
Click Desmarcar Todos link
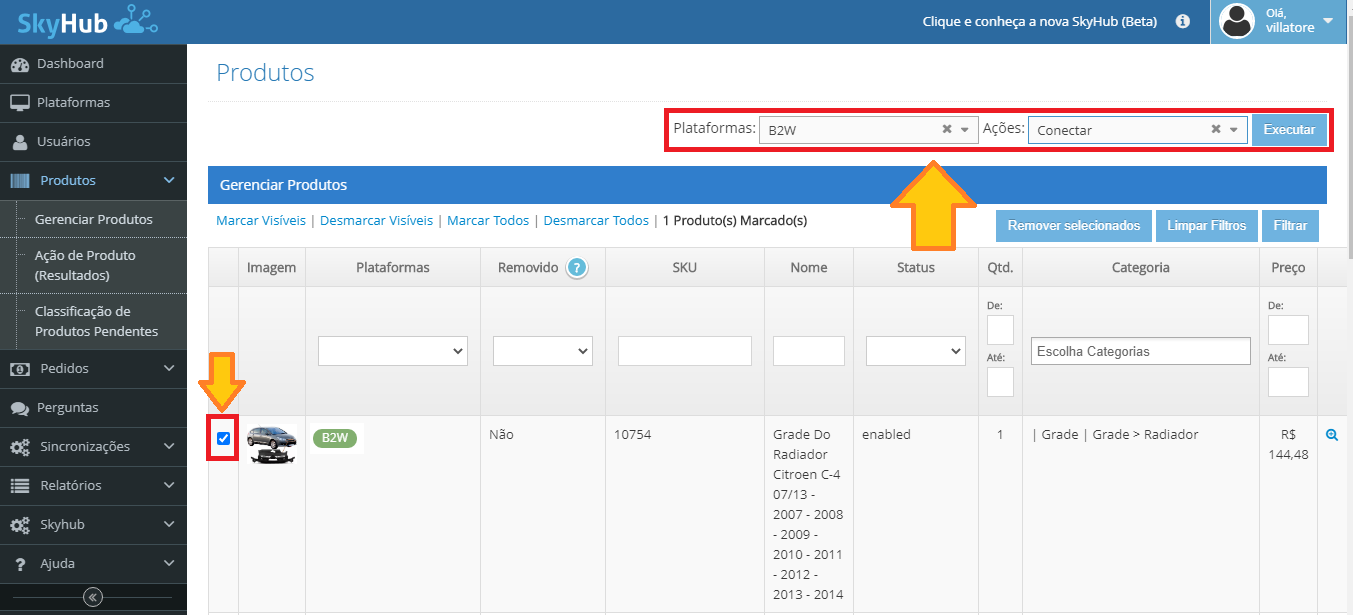(x=596, y=221)
